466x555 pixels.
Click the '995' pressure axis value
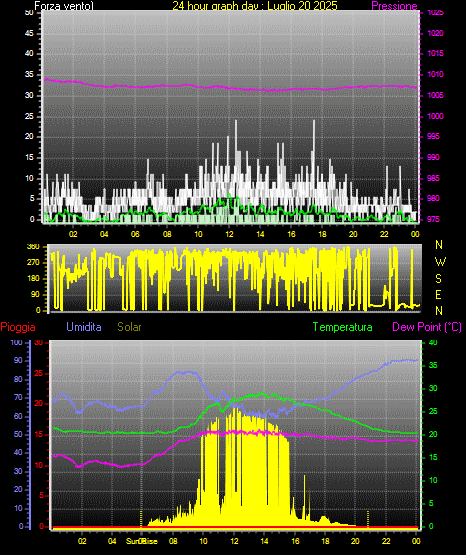(x=434, y=136)
